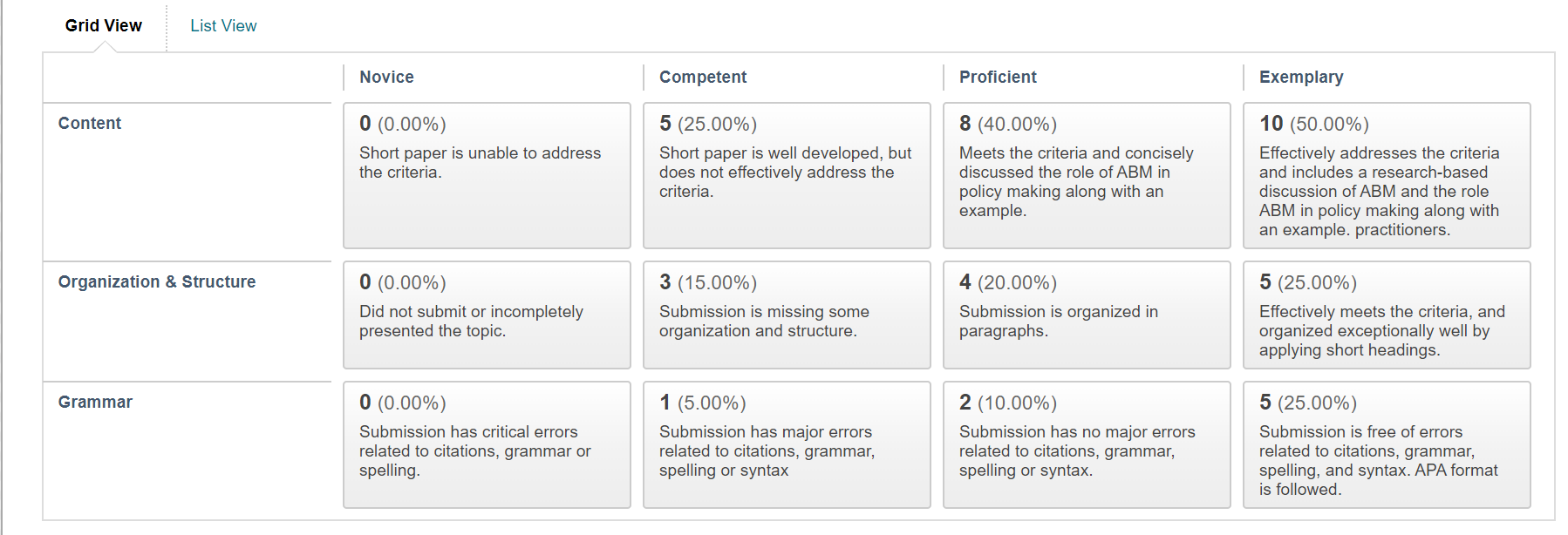Click the Organization & Structure row label
The height and width of the screenshot is (535, 1568).
pos(157,281)
